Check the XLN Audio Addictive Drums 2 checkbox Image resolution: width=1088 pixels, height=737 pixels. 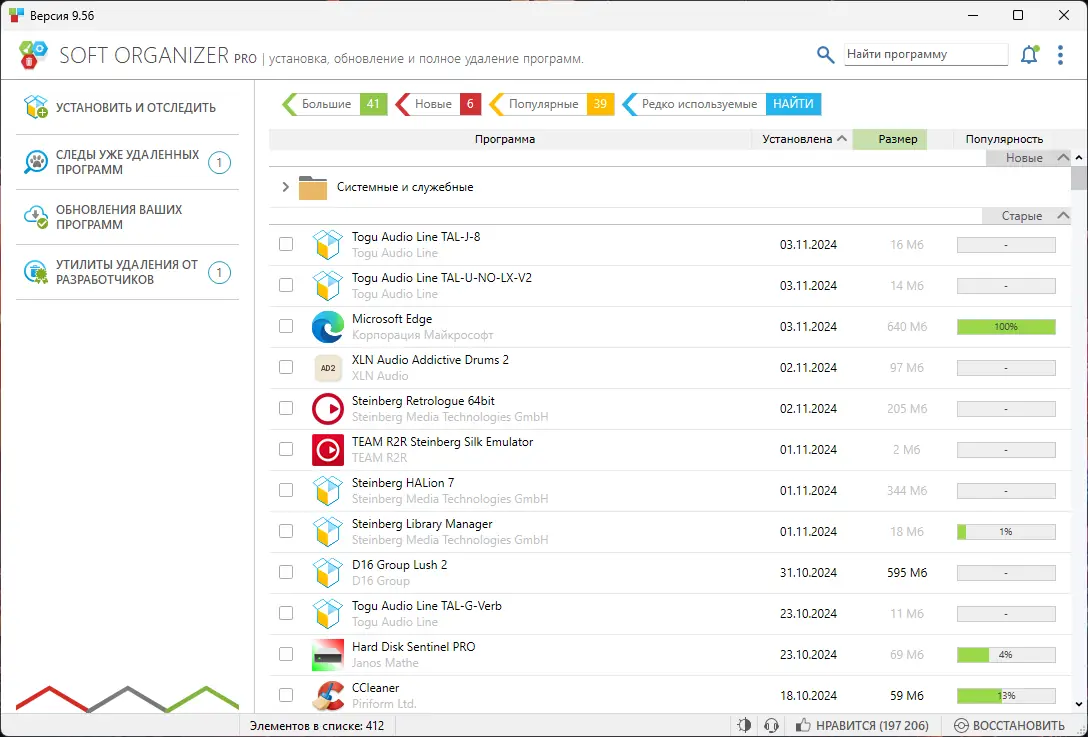286,367
